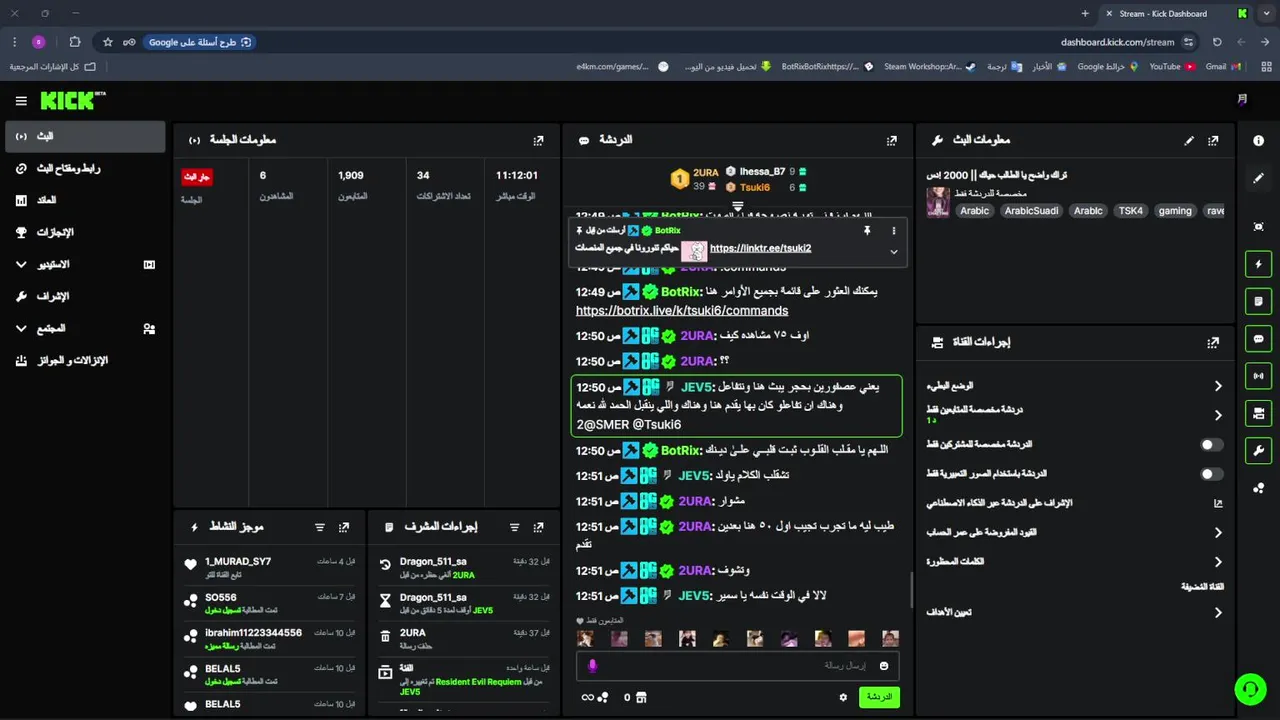Image resolution: width=1280 pixels, height=720 pixels.
Task: Open emoji picker in chat input
Action: pos(884,666)
